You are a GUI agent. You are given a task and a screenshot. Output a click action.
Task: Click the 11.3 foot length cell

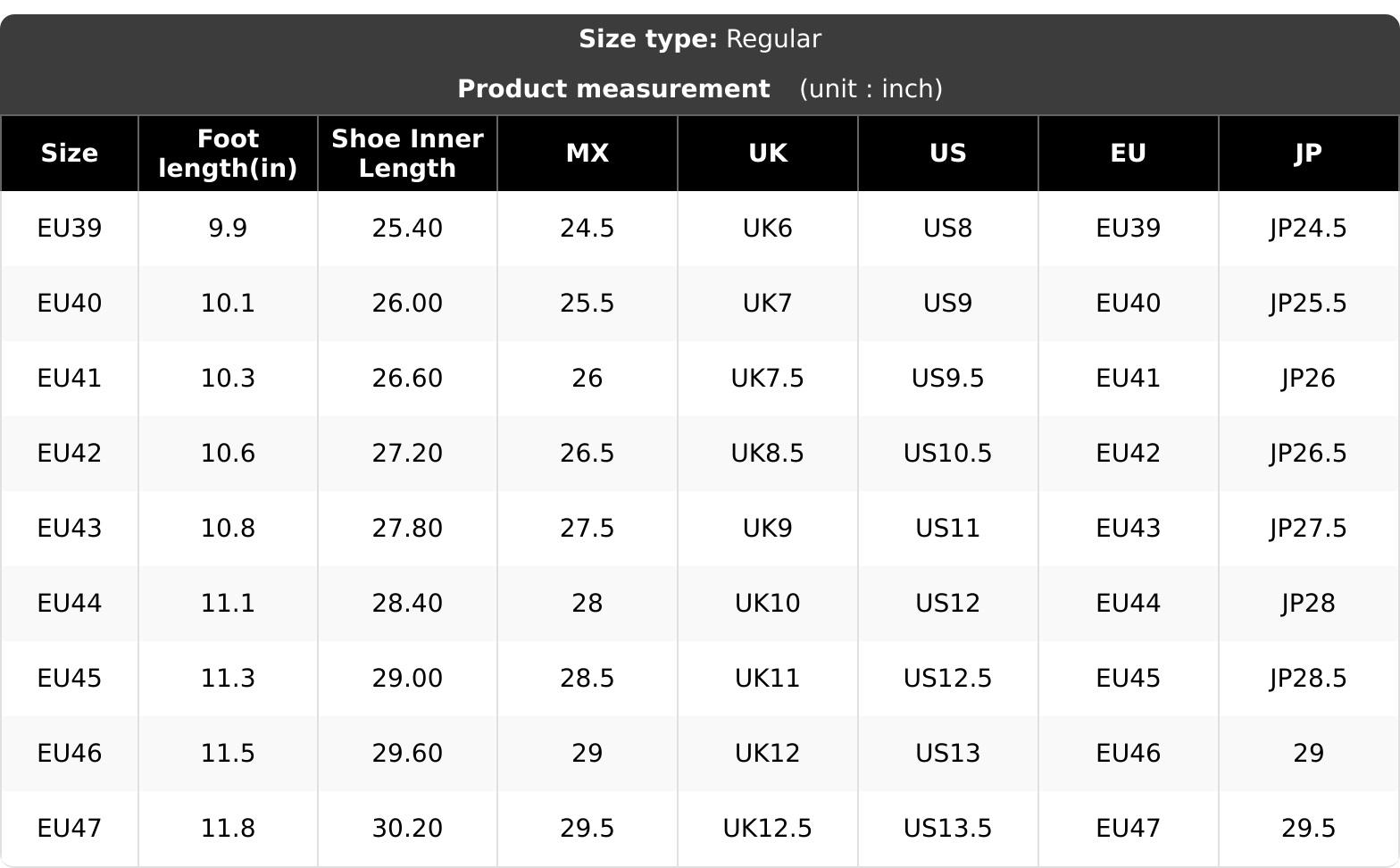pyautogui.click(x=228, y=679)
